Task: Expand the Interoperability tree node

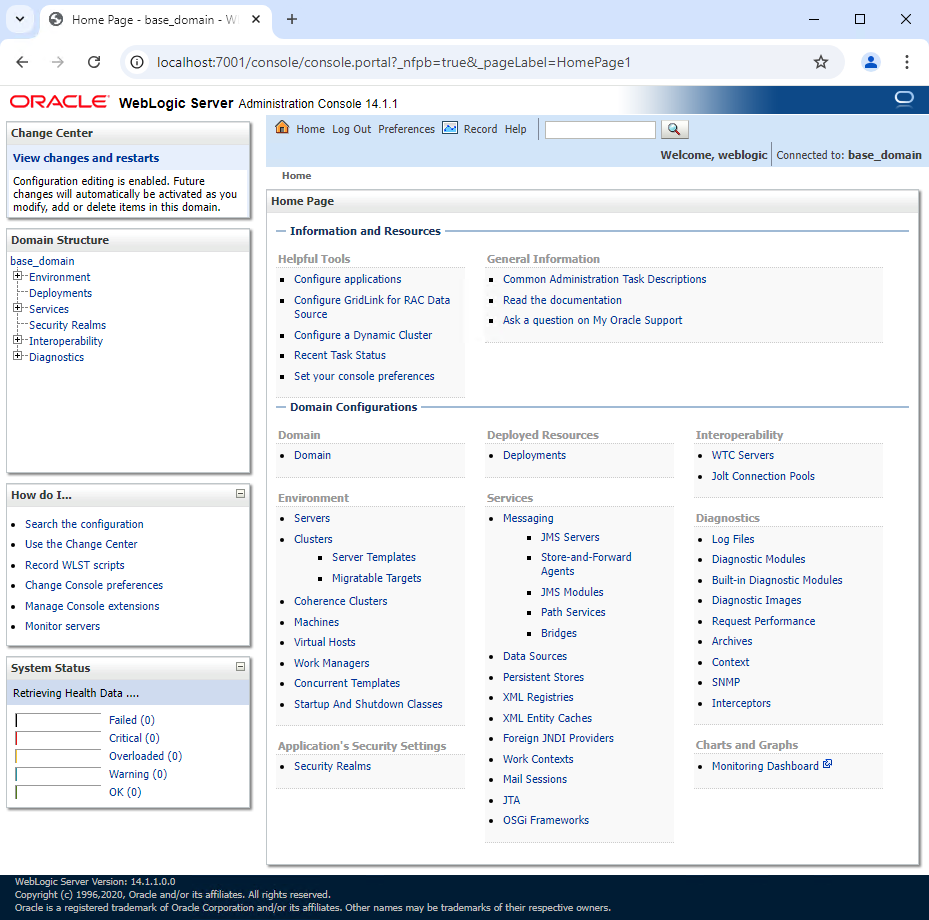Action: pos(18,340)
